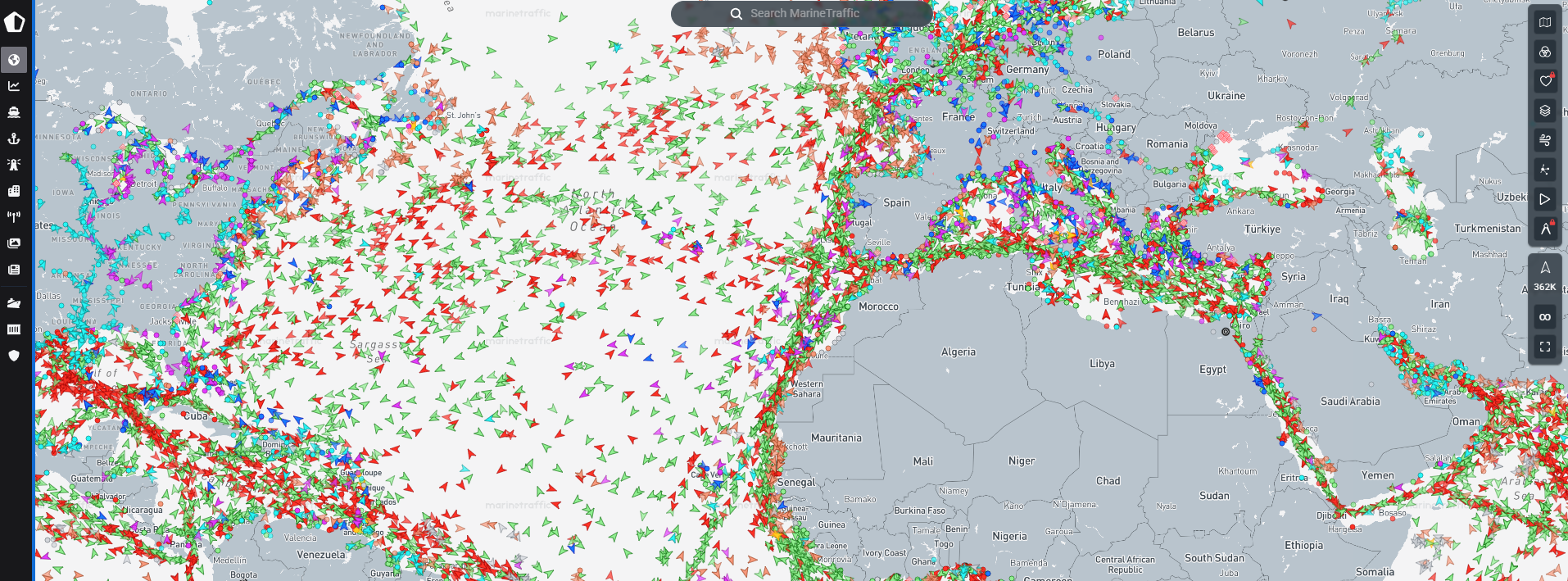Click the Egypt country label on map
This screenshot has height=581, width=1568.
tap(1212, 370)
